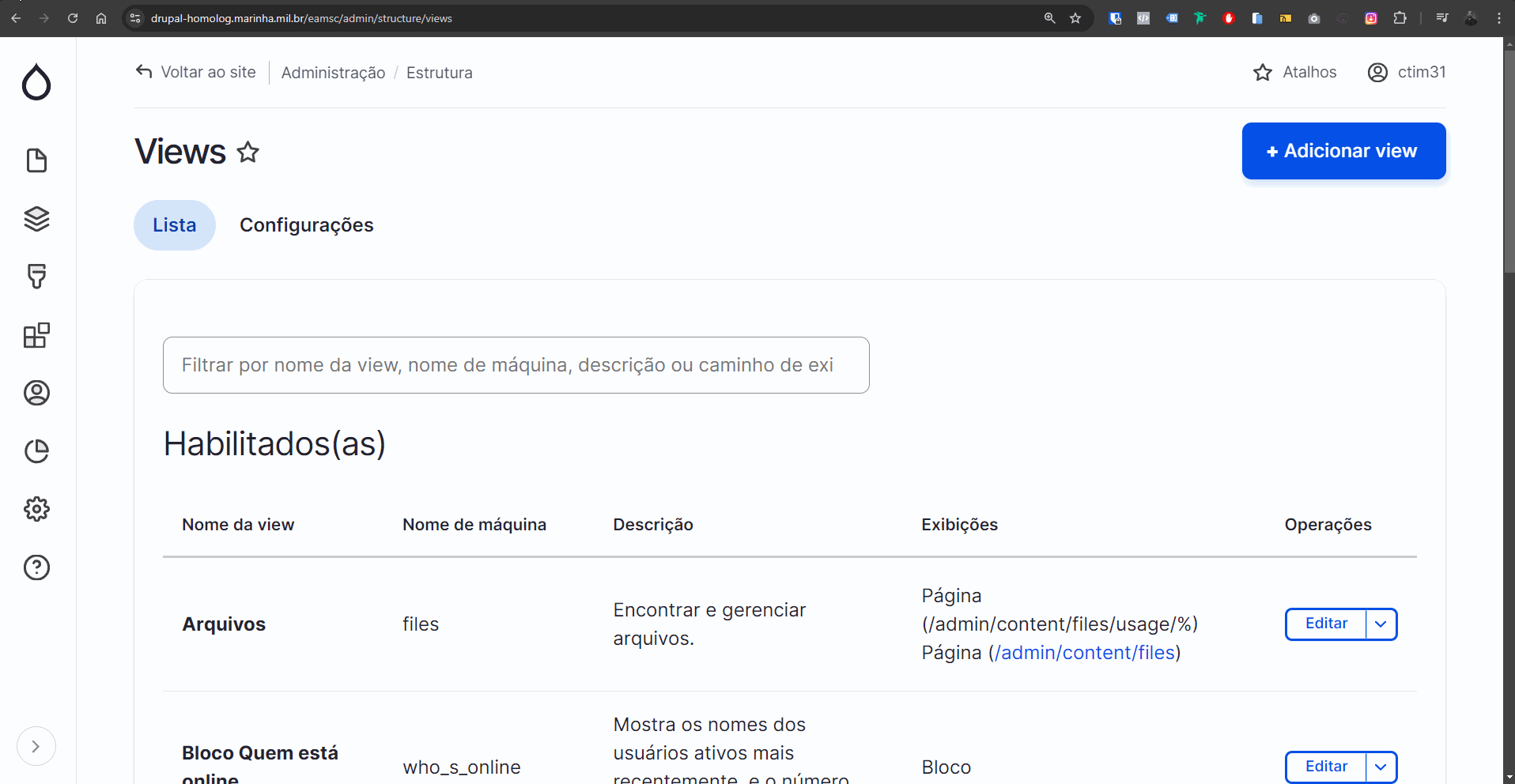Screen dimensions: 1515x784
Task: Click the Help question mark icon
Action: [x=36, y=567]
